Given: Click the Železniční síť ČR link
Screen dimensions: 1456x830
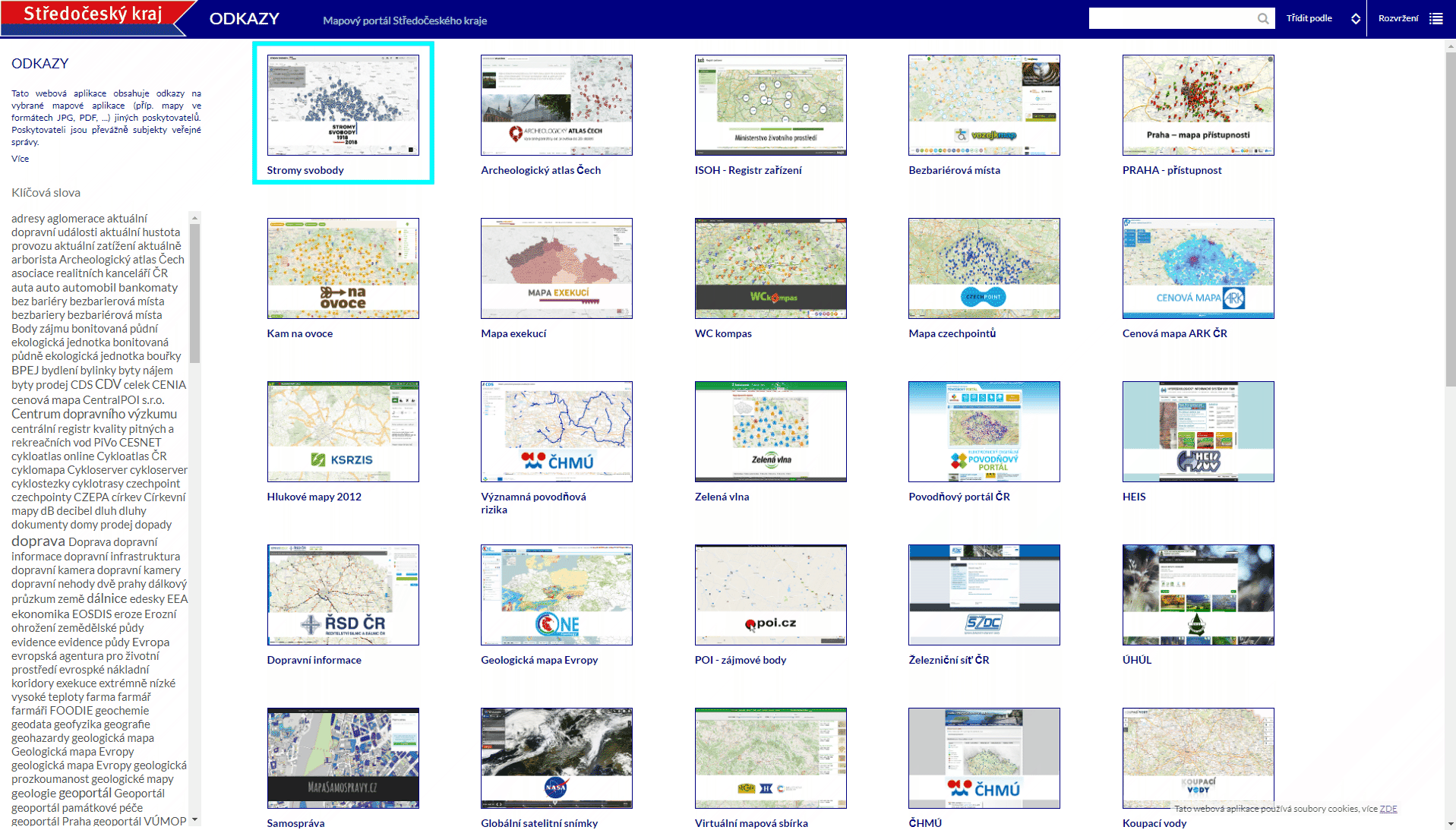Looking at the screenshot, I should pos(949,660).
